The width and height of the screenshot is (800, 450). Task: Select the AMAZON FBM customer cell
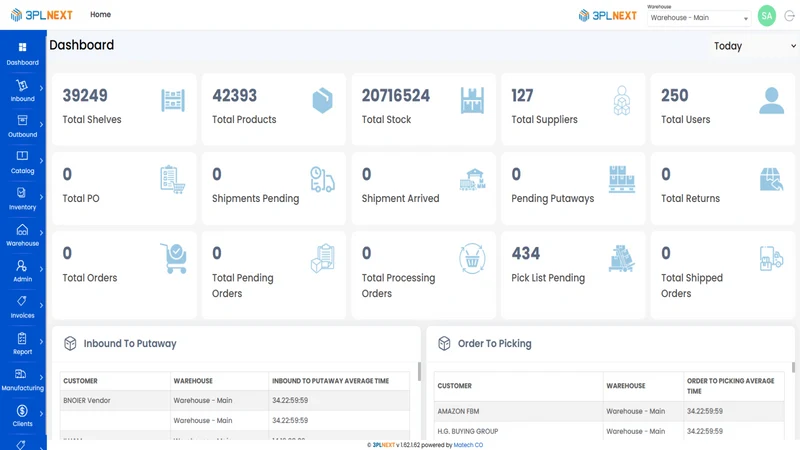coord(518,411)
